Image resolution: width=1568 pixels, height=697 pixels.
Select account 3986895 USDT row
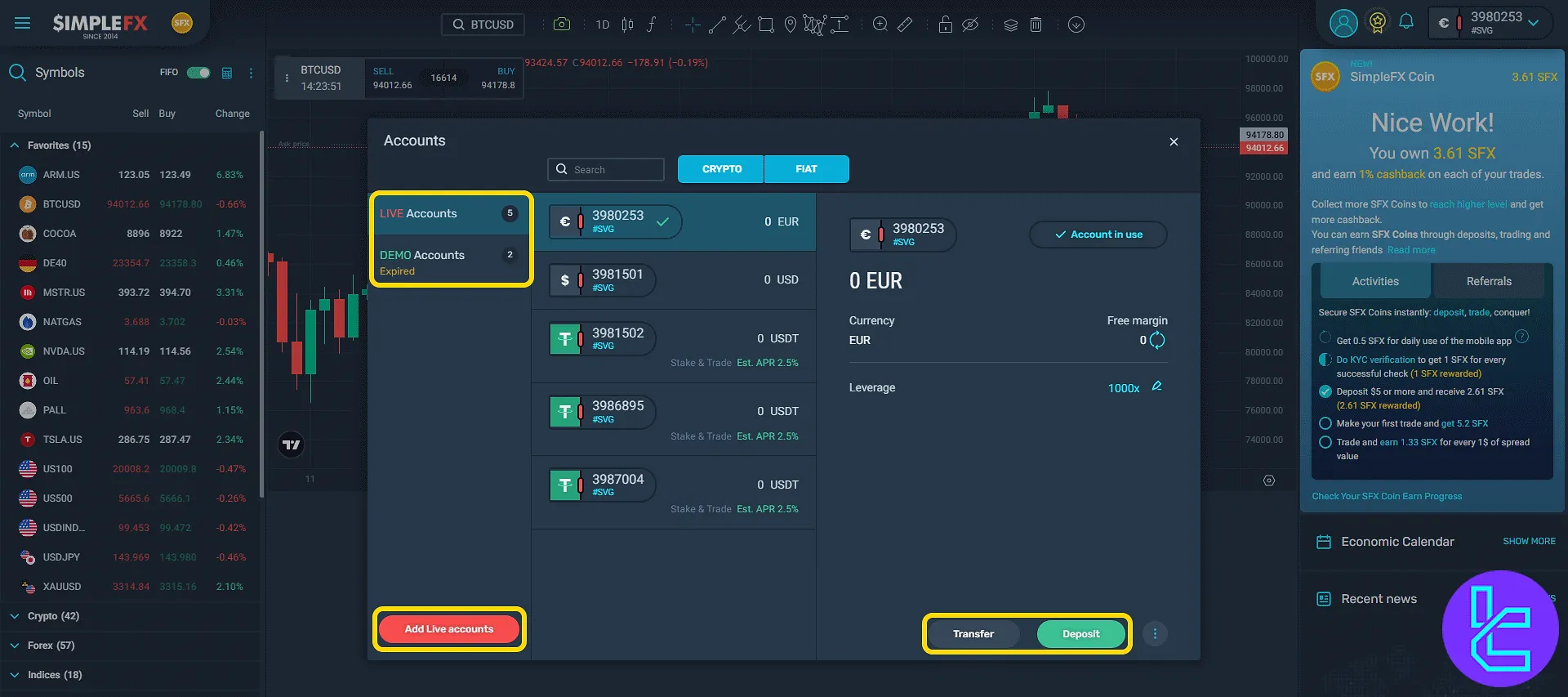click(x=674, y=420)
